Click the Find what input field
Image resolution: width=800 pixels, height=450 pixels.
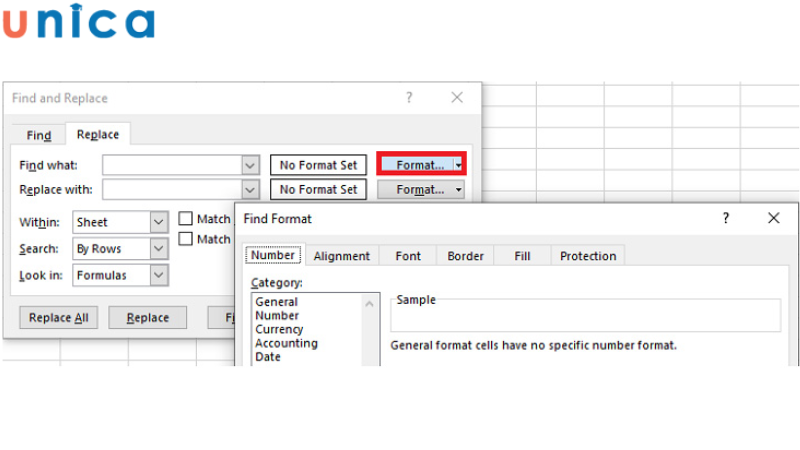[172, 165]
